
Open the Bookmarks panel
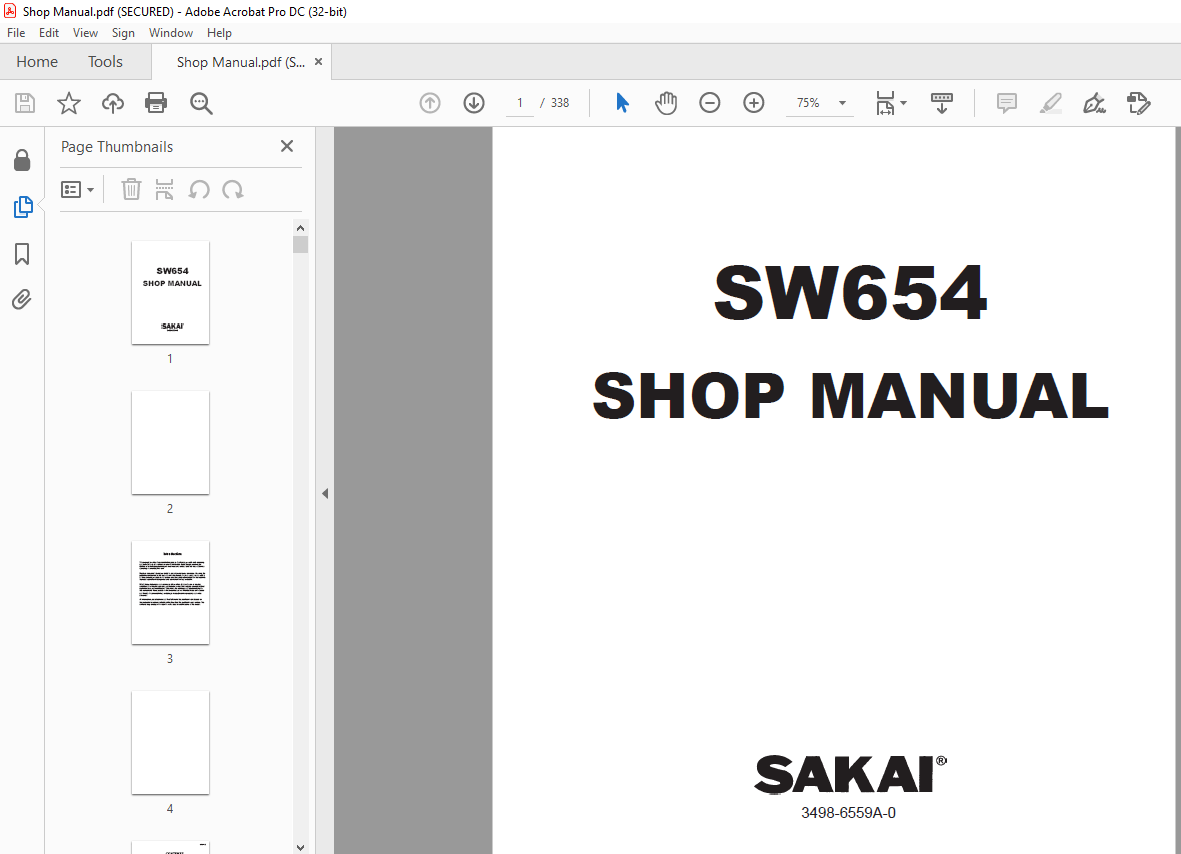pyautogui.click(x=22, y=254)
